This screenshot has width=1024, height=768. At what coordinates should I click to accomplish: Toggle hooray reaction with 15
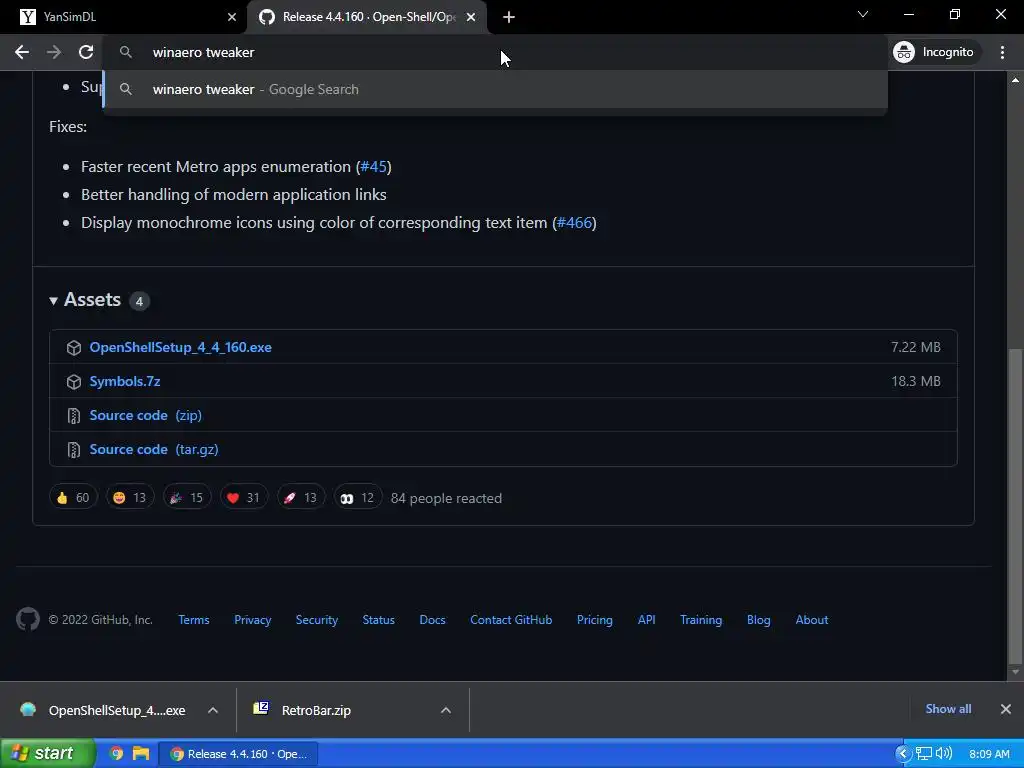pyautogui.click(x=187, y=498)
